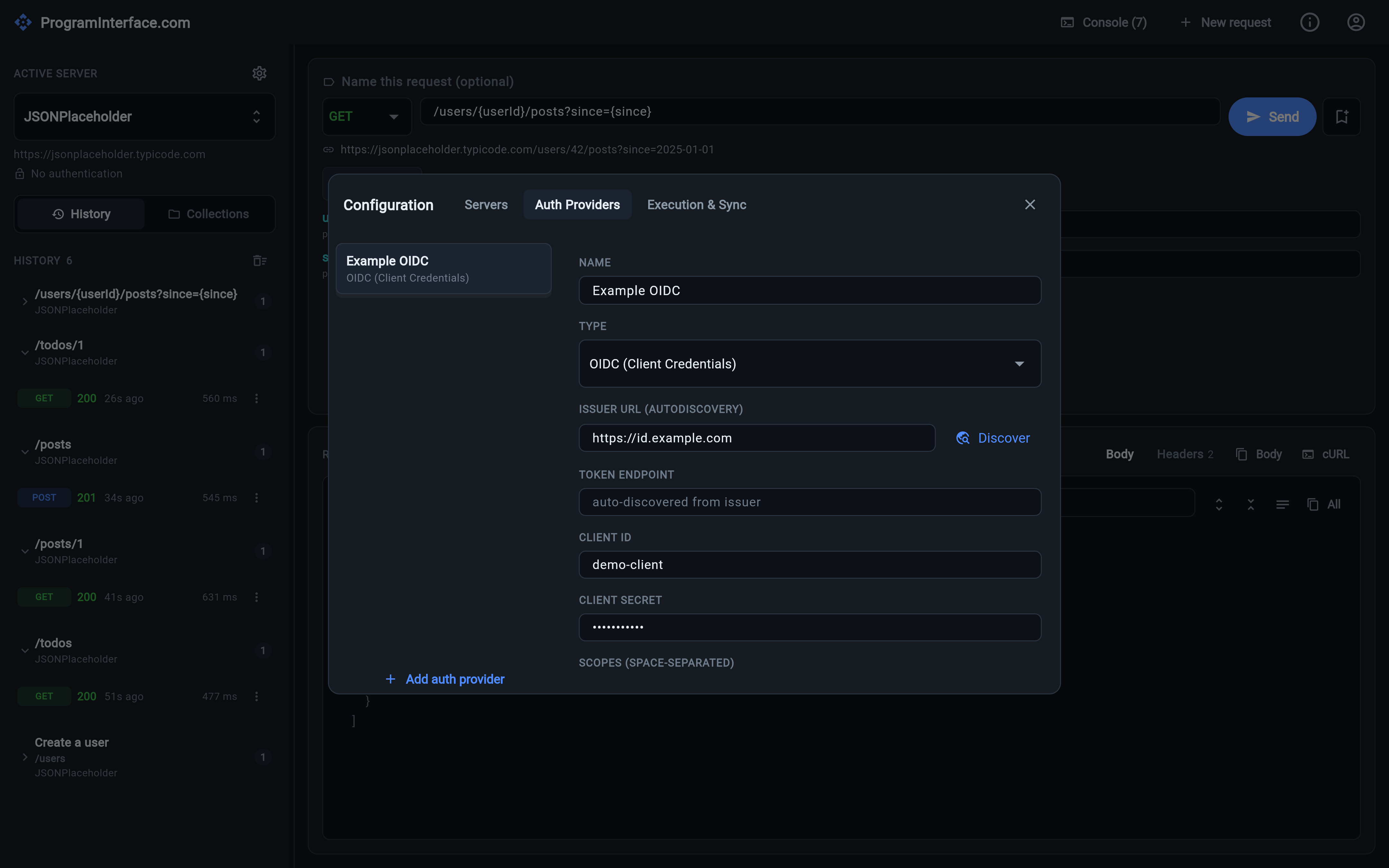Image resolution: width=1389 pixels, height=868 pixels.
Task: Expand the Create a user entry
Action: pyautogui.click(x=25, y=757)
